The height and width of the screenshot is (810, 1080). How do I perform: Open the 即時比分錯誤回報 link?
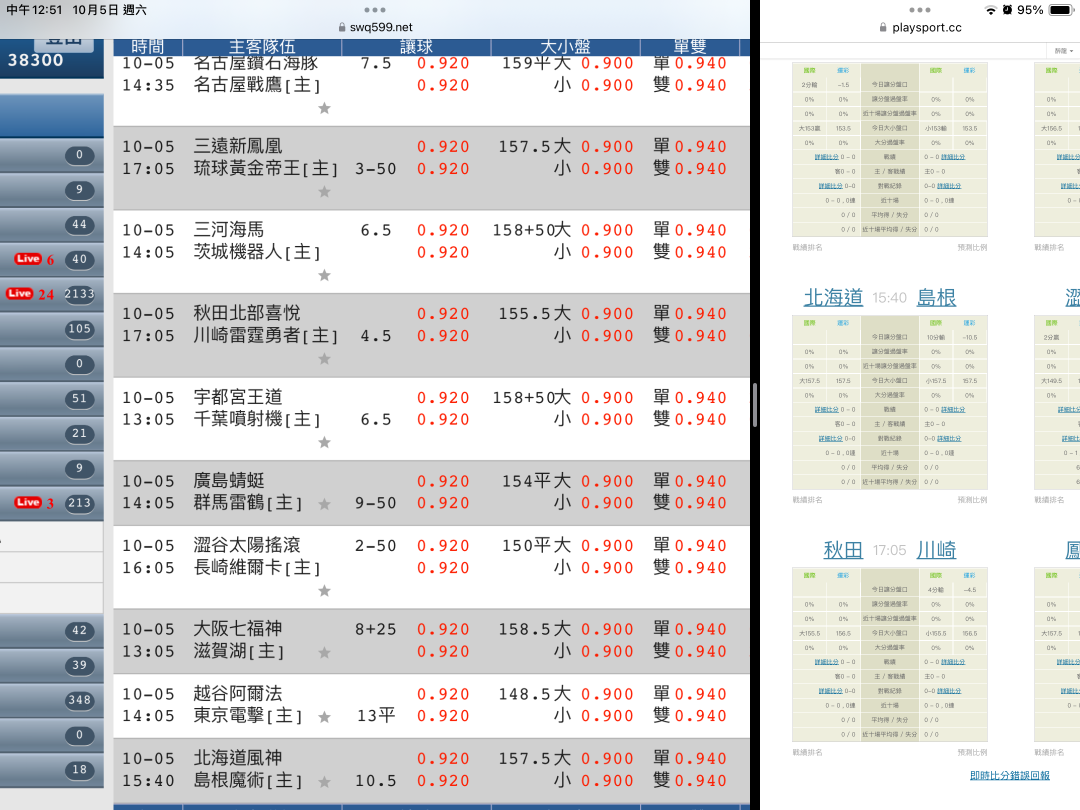coord(1010,776)
